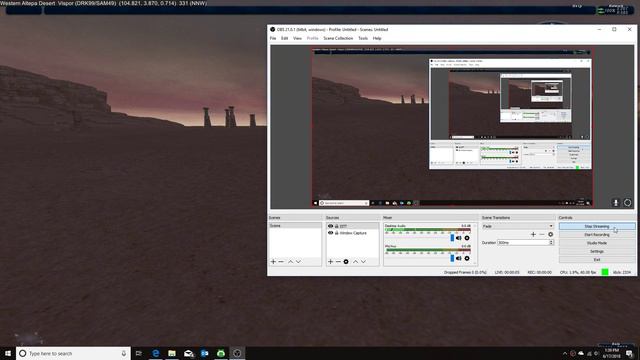
Task: Toggle visibility eye of source above Window Capture
Action: click(331, 226)
